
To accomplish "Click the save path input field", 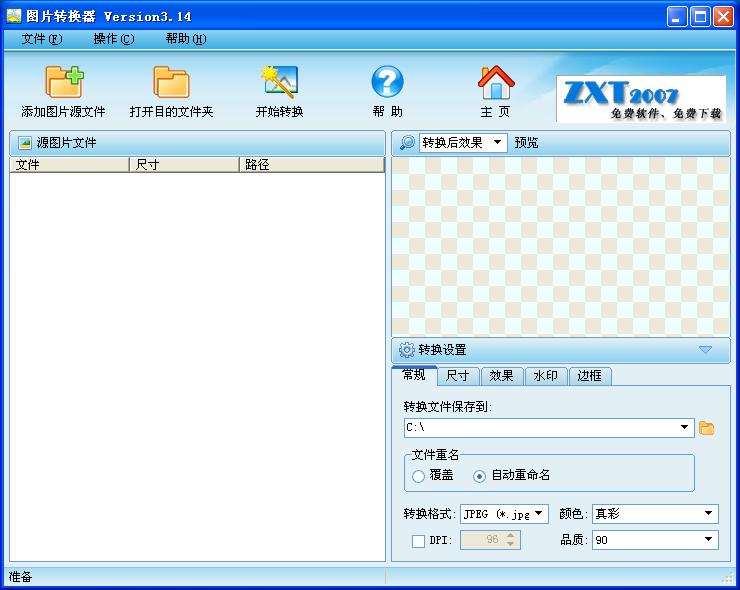I will tap(540, 428).
